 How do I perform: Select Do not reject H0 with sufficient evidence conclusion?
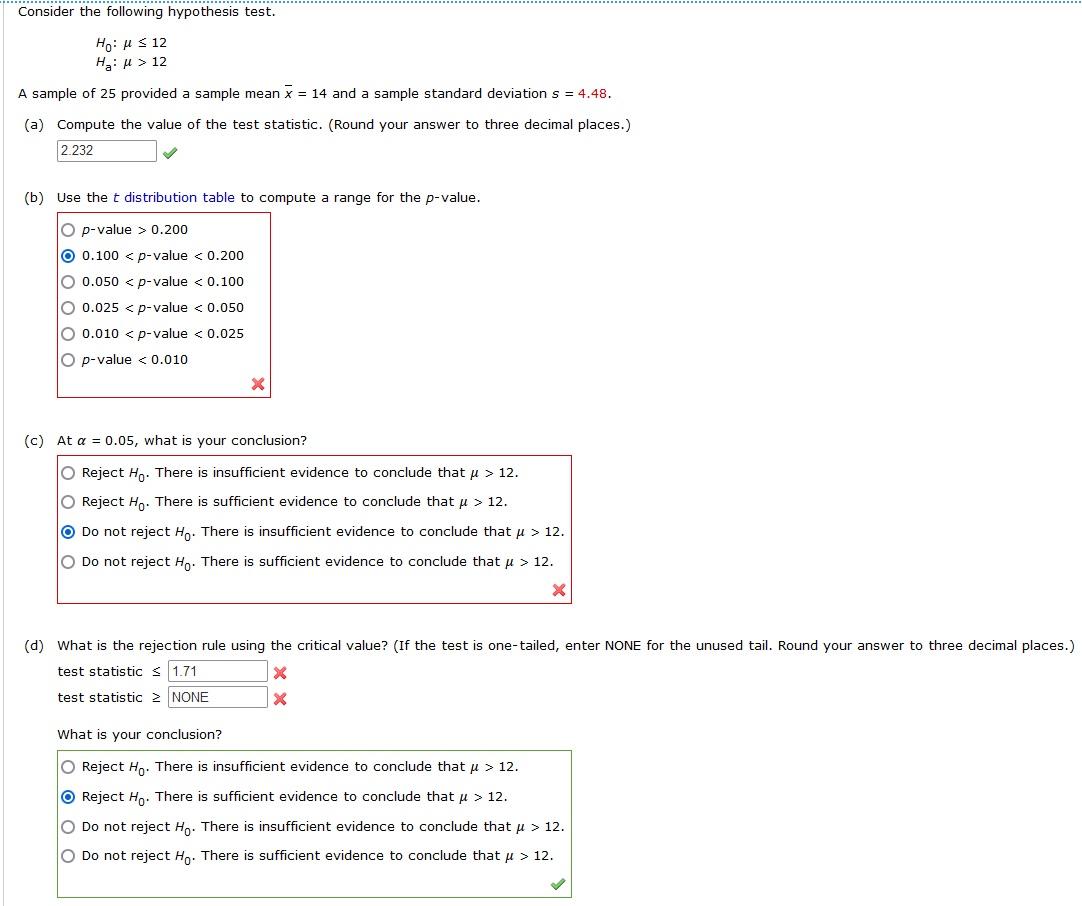[66, 561]
